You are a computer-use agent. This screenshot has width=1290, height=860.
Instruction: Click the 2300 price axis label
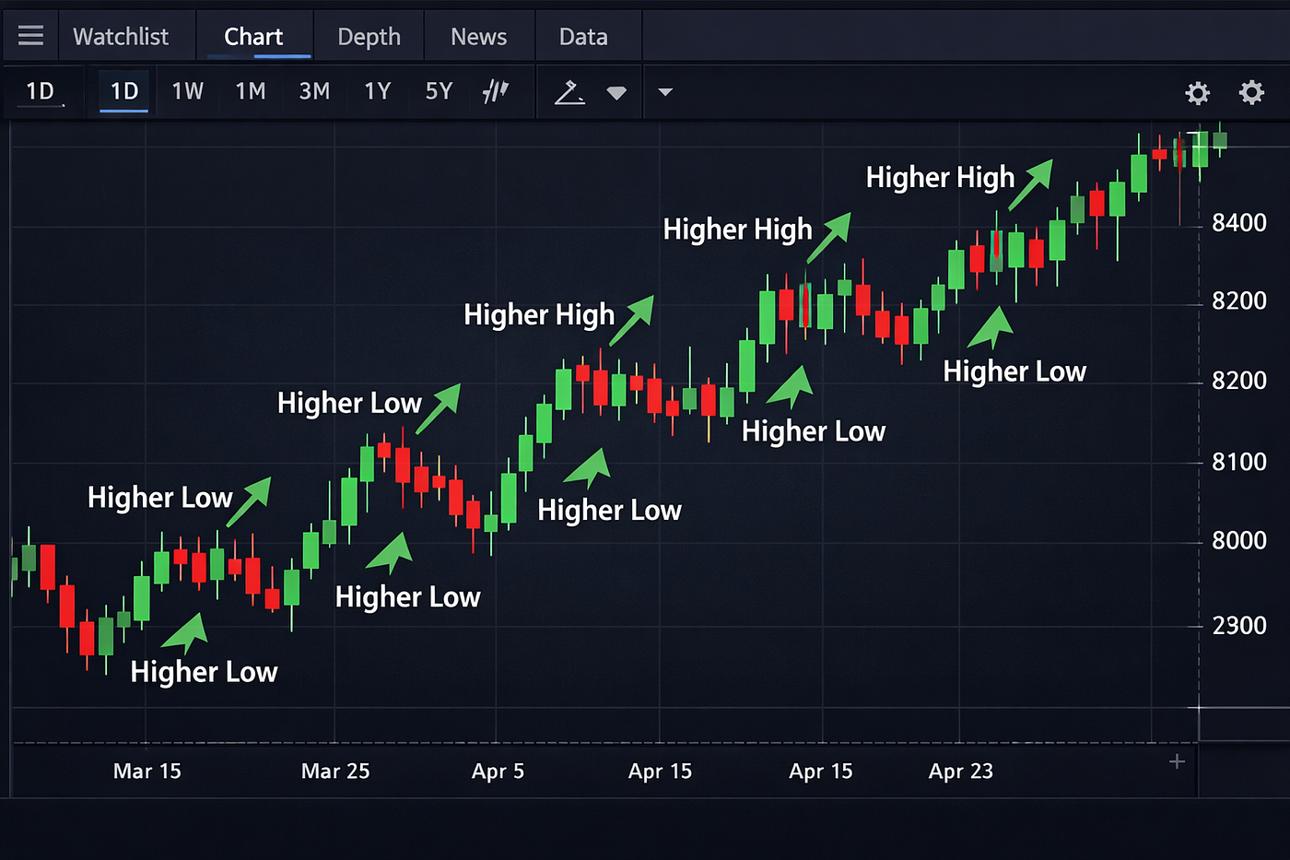point(1239,626)
